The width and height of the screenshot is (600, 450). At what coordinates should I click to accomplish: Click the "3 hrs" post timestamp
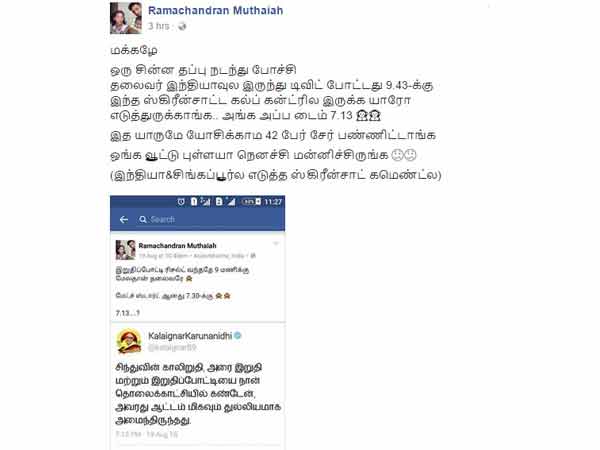point(158,26)
